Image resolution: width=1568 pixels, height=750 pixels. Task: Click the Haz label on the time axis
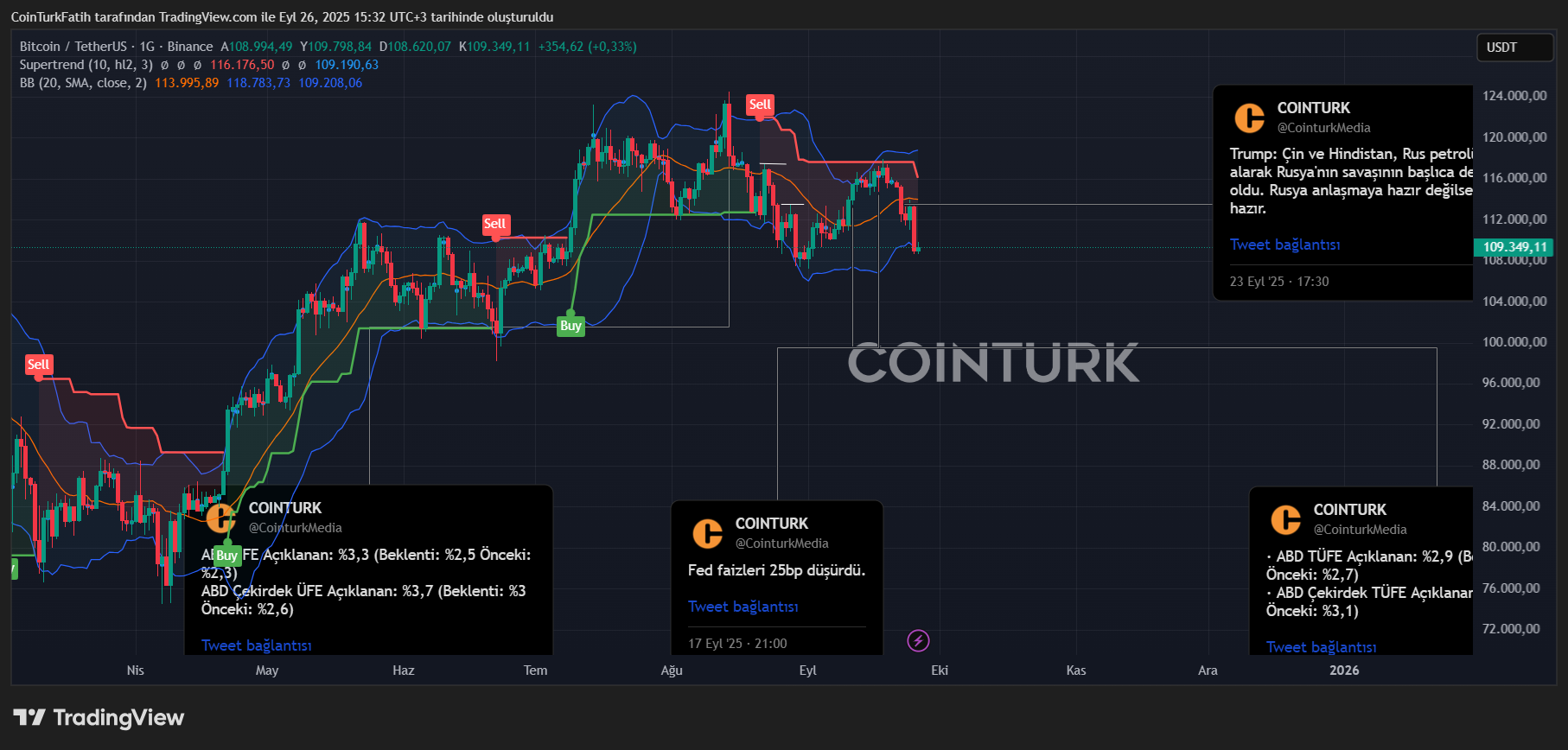coord(404,671)
